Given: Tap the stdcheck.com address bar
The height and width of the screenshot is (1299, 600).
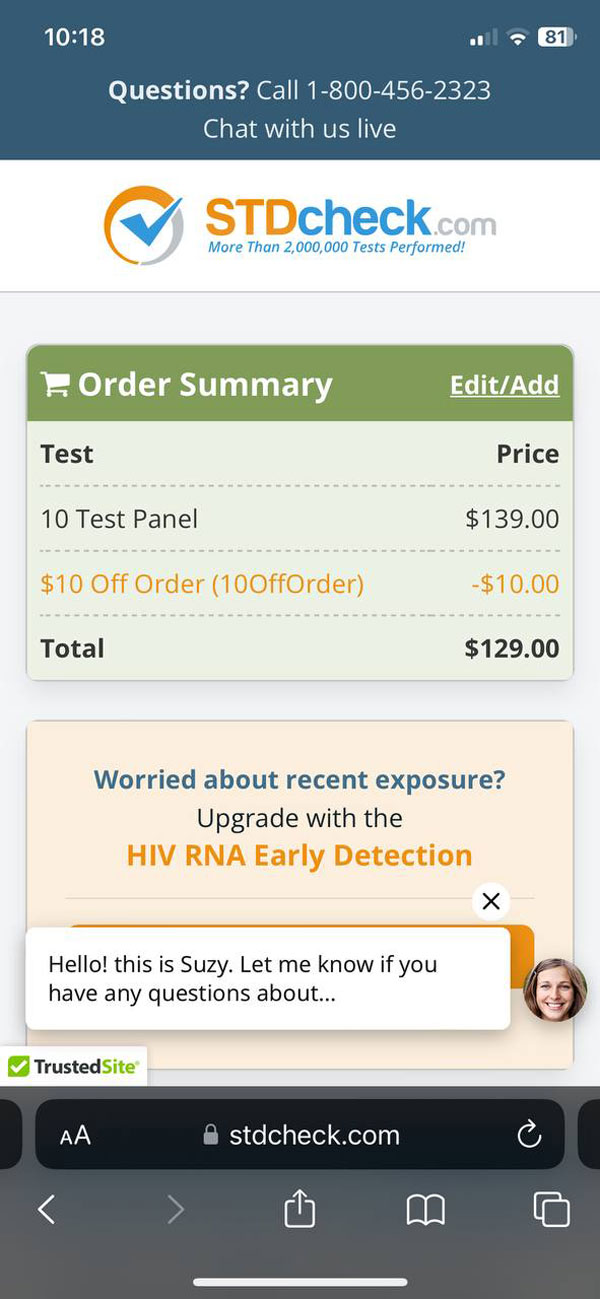Looking at the screenshot, I should pos(300,1135).
